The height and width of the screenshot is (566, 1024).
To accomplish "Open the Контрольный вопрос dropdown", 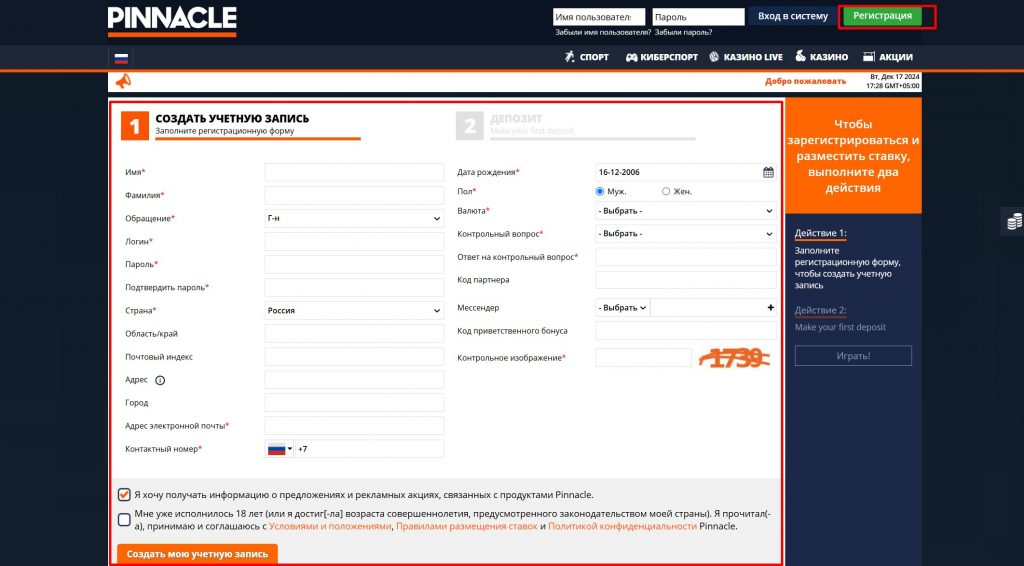I will point(686,234).
